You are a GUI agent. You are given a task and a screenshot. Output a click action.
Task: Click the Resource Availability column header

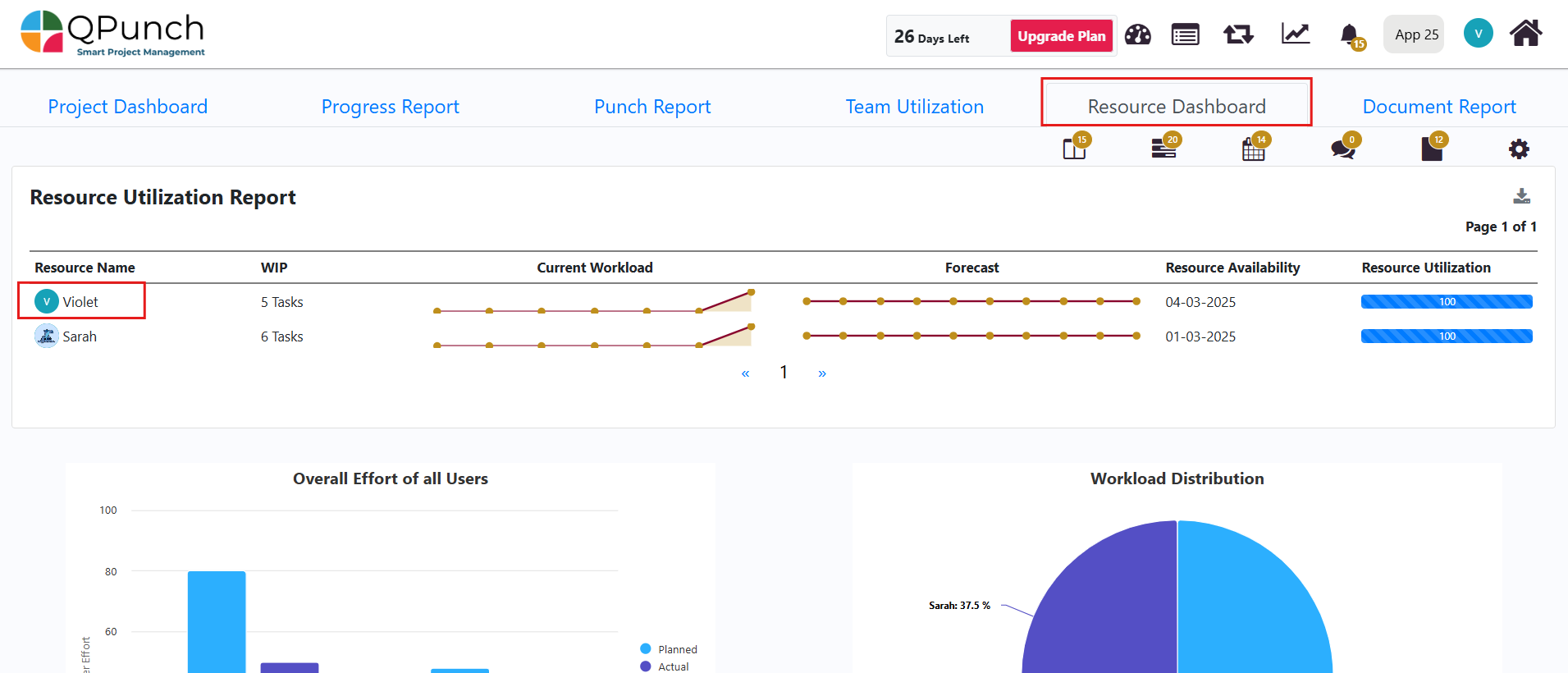pyautogui.click(x=1232, y=268)
